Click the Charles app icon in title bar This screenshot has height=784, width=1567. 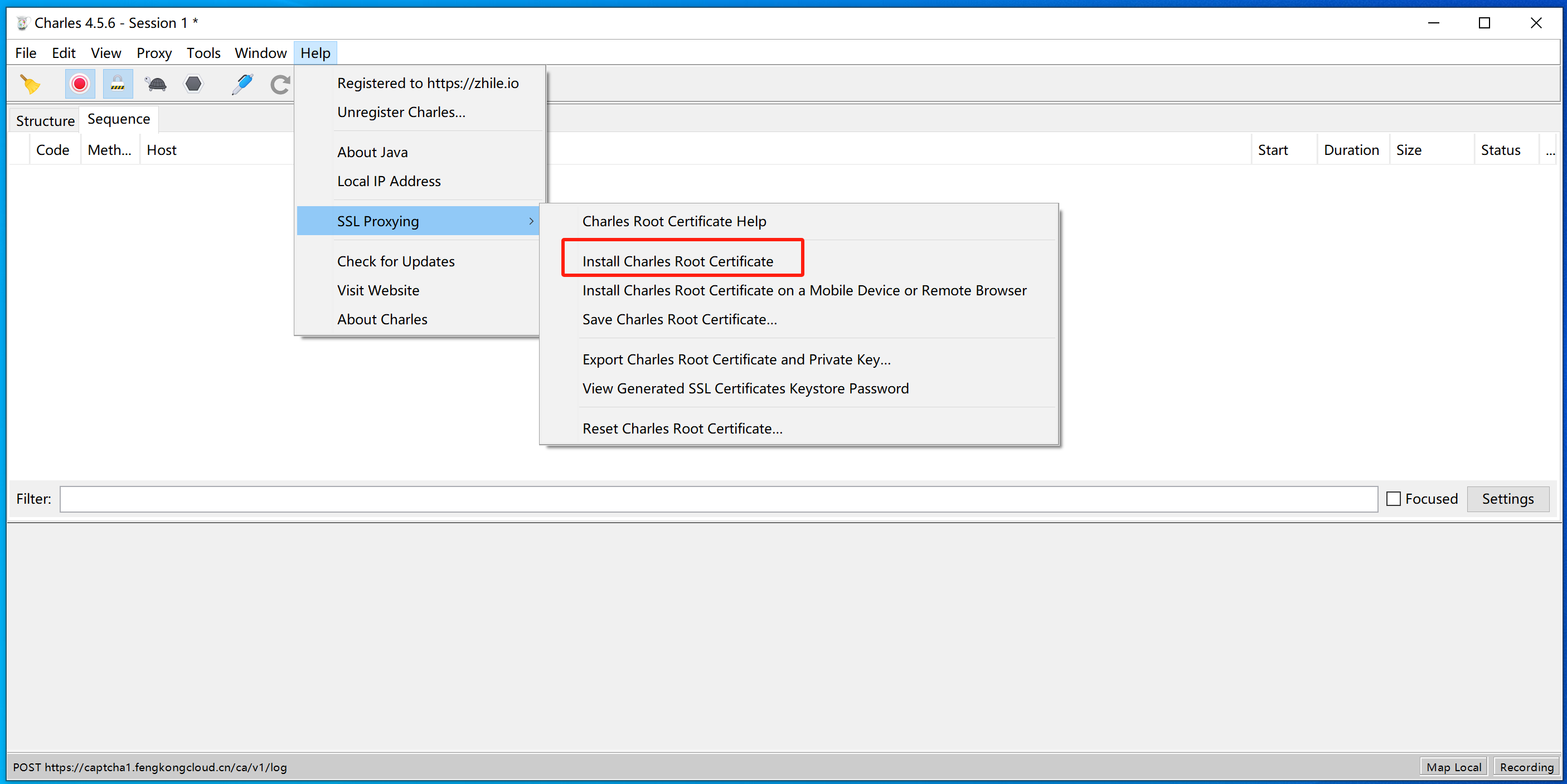pyautogui.click(x=22, y=23)
